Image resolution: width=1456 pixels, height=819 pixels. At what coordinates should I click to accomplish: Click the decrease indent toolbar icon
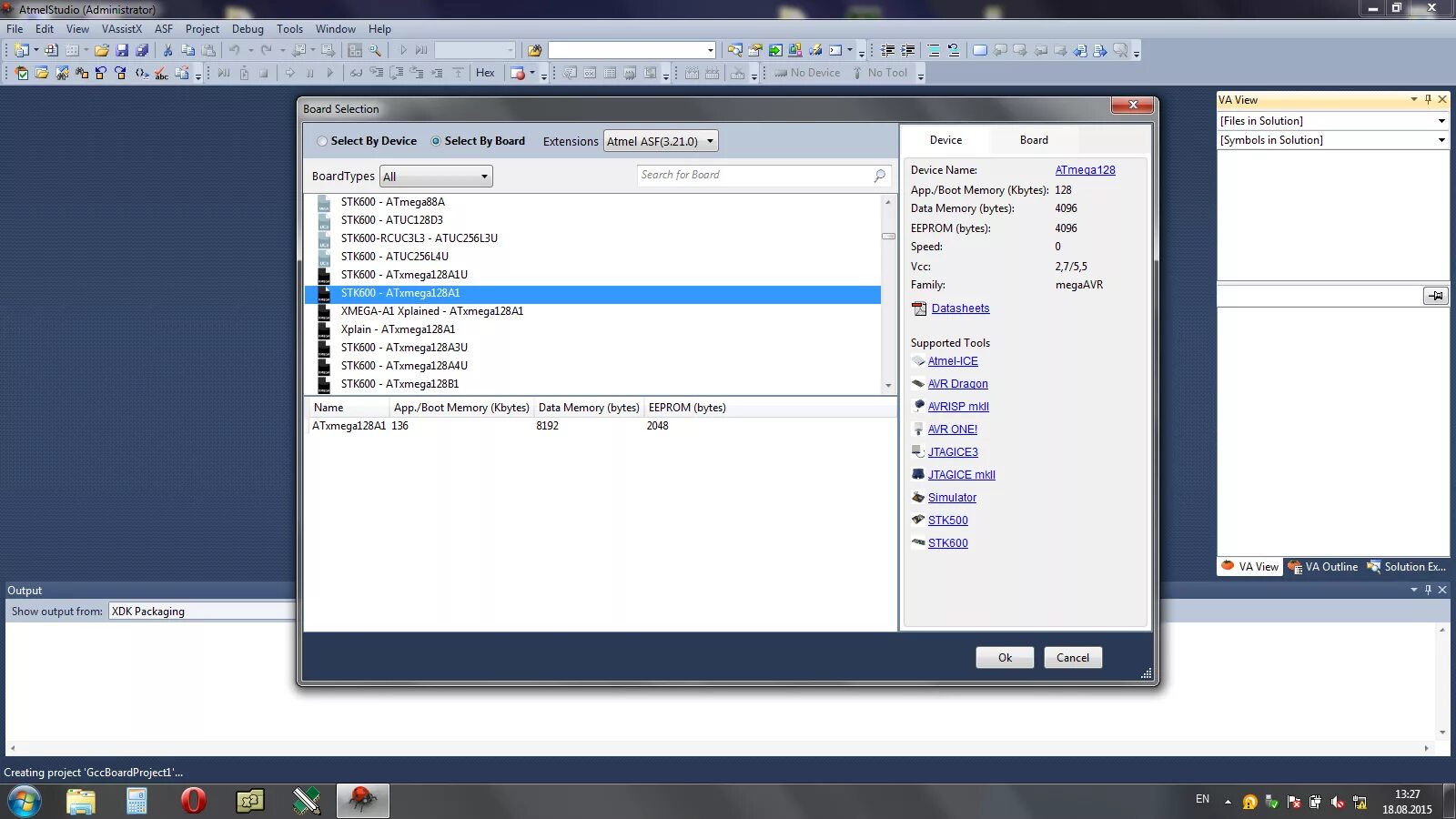tap(888, 51)
